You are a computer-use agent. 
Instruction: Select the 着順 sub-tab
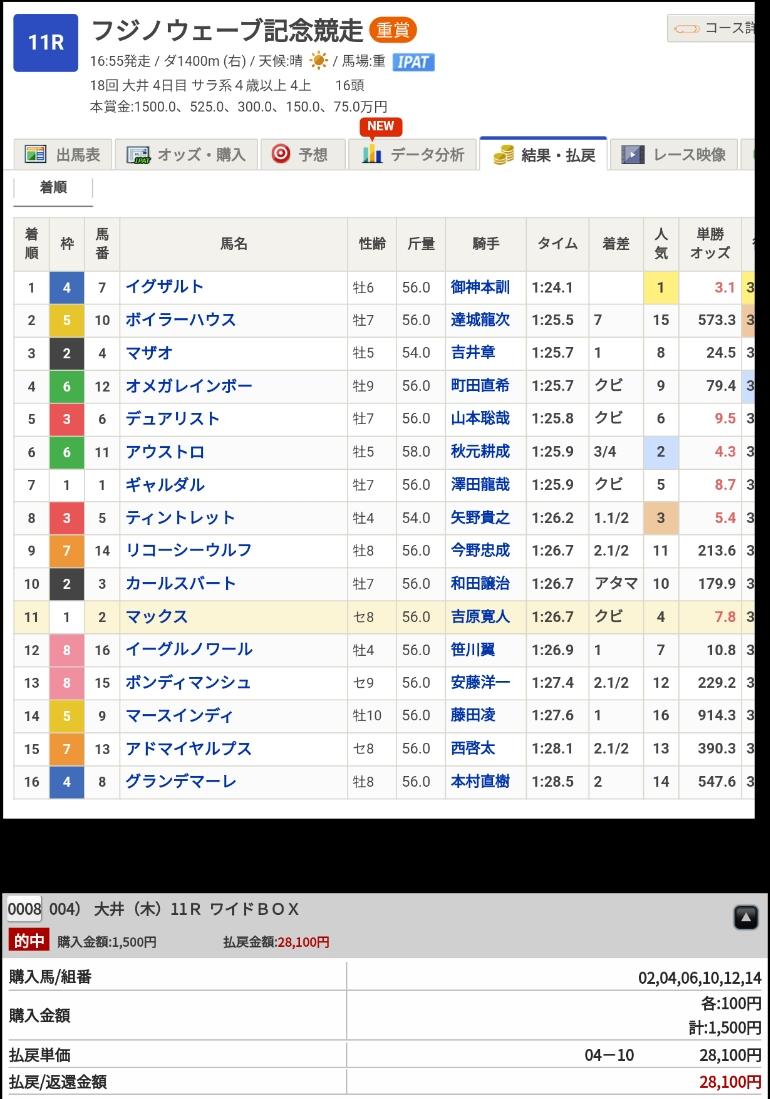53,187
